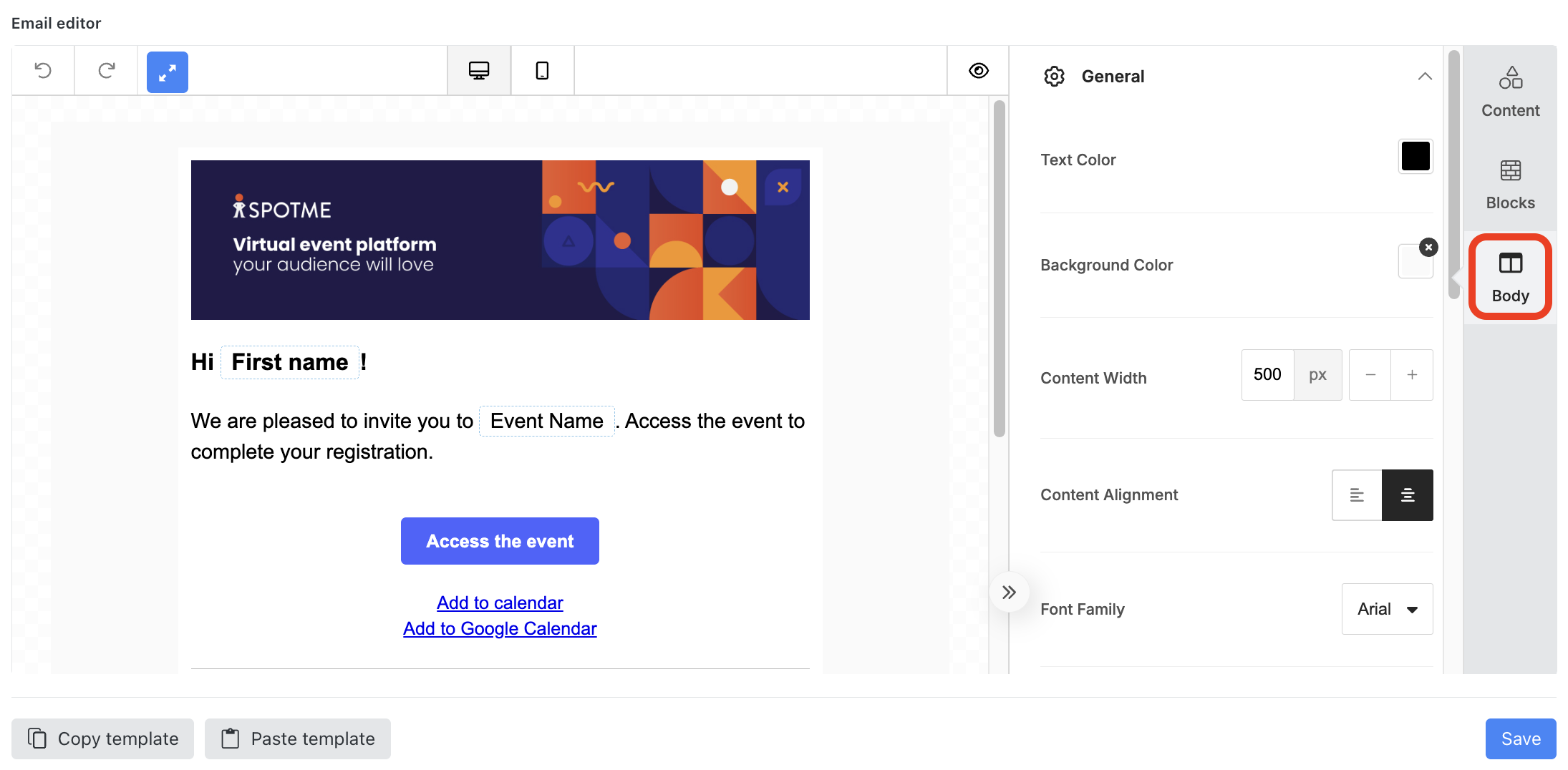Open the Body tab
The image size is (1568, 770).
(1510, 278)
